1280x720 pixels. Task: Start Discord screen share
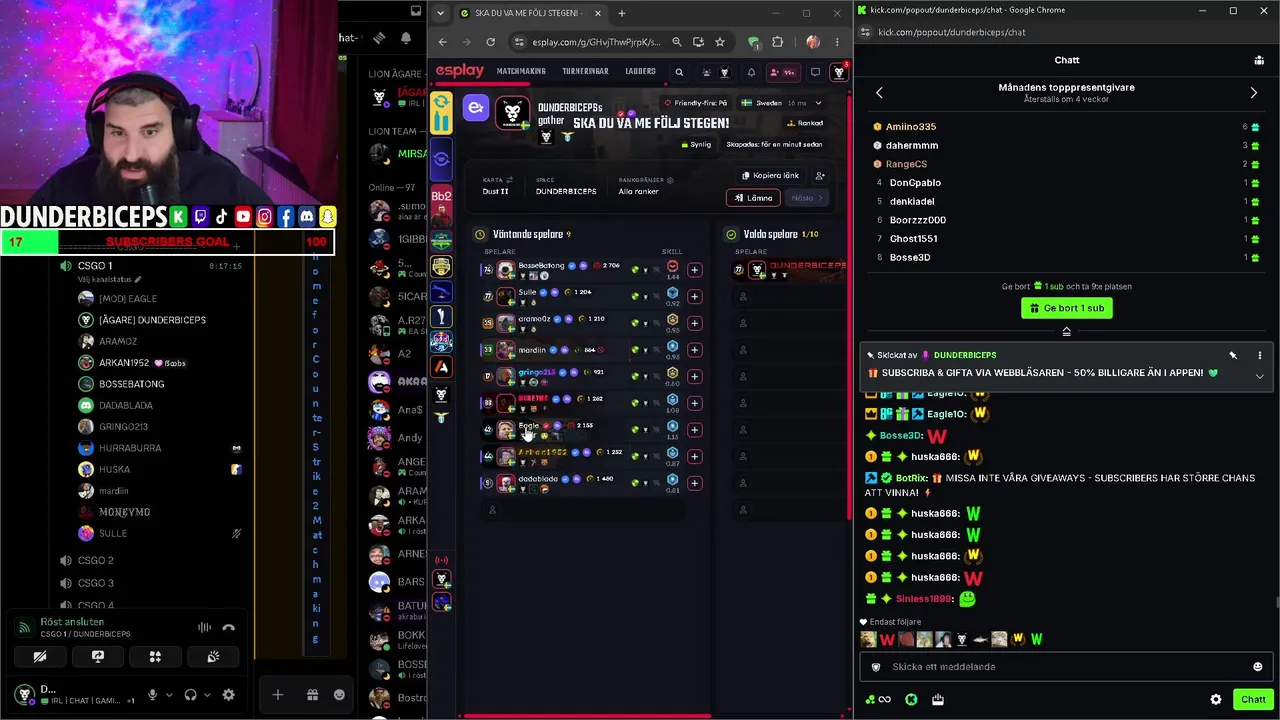97,657
